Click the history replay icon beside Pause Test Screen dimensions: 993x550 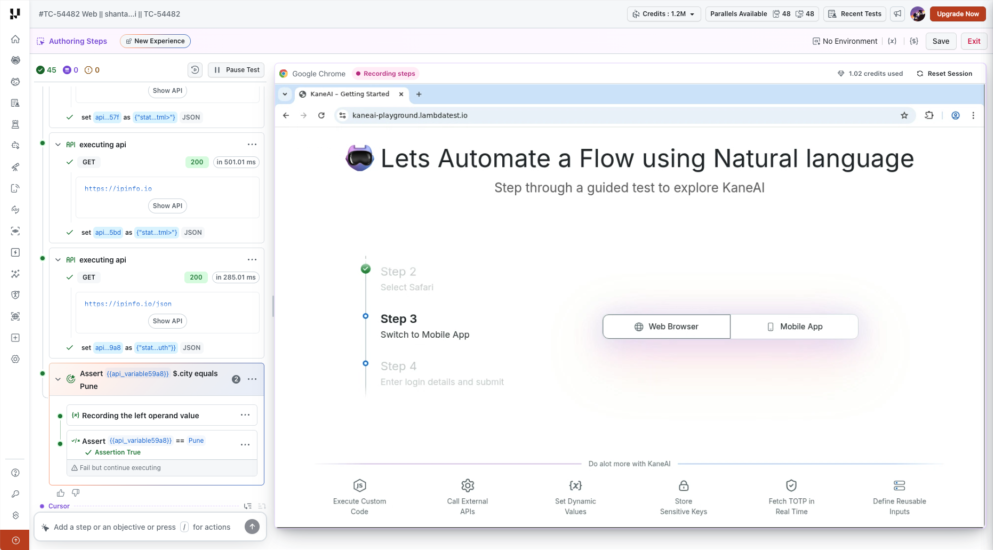coord(195,70)
